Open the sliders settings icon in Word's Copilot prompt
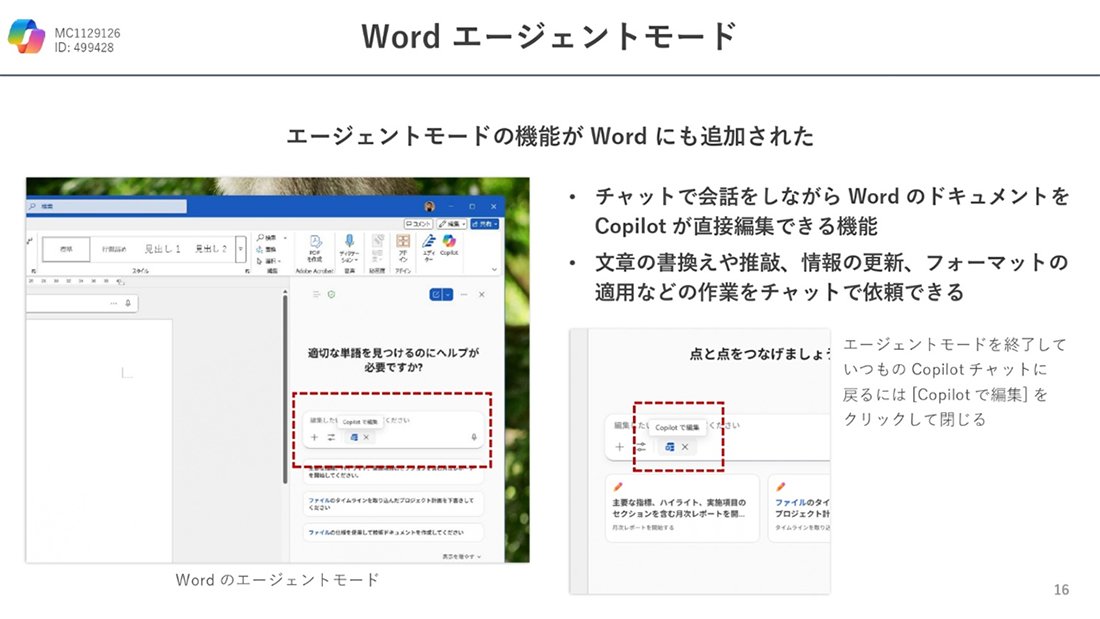 (331, 437)
